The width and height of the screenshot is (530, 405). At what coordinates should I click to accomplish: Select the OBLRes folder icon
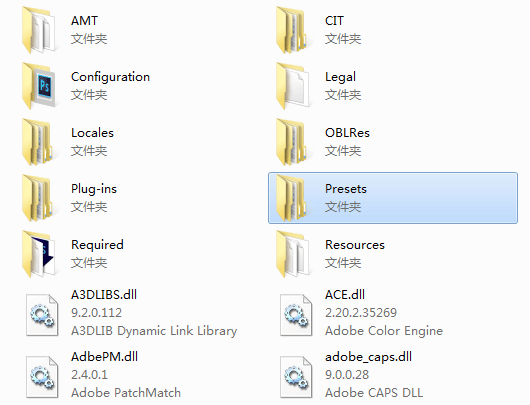[293, 142]
